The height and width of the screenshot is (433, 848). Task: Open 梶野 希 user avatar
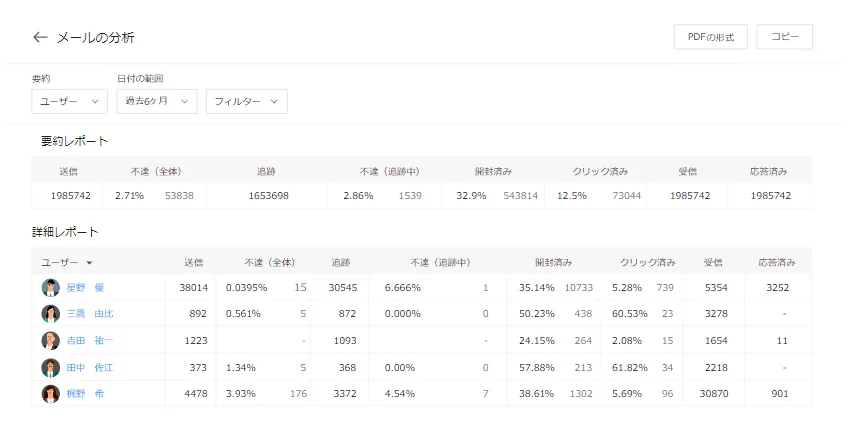(51, 394)
